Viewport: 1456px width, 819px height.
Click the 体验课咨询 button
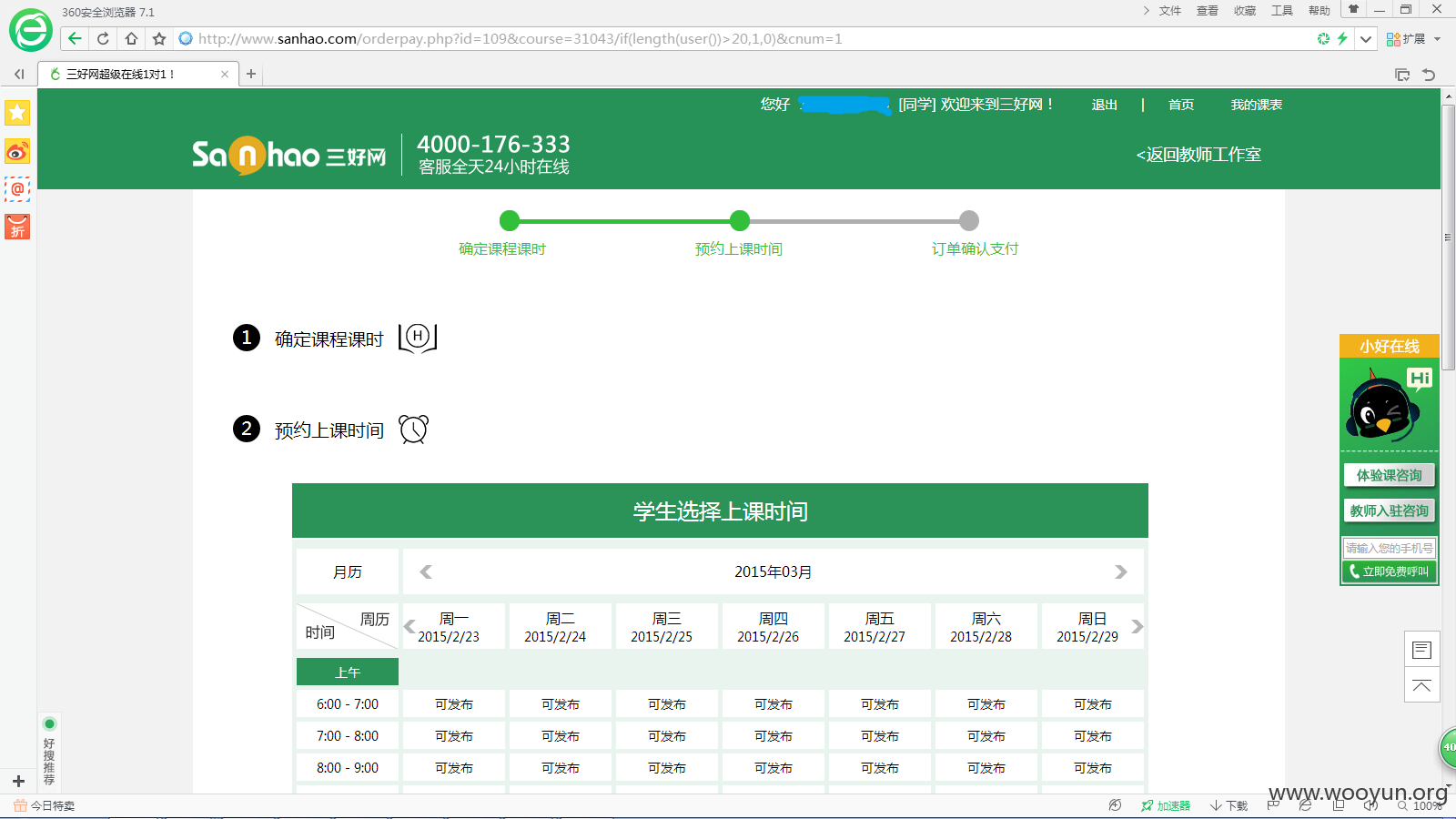click(x=1389, y=475)
